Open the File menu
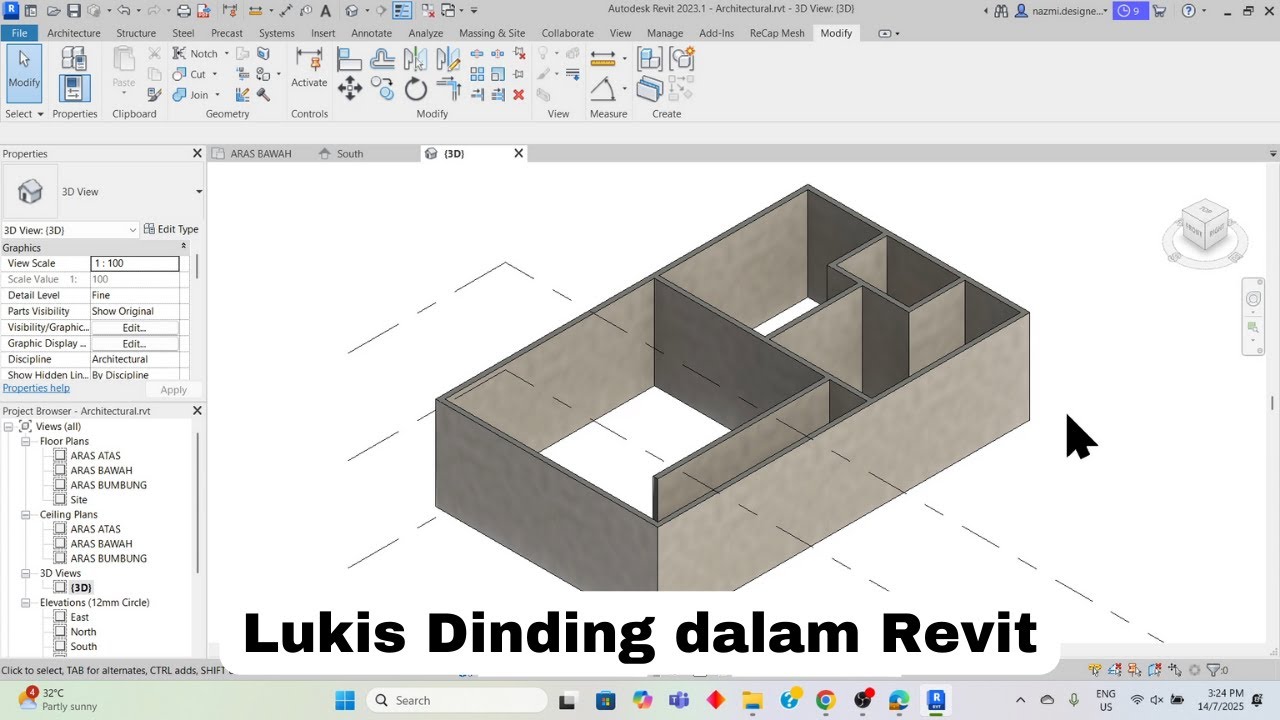 click(x=19, y=33)
